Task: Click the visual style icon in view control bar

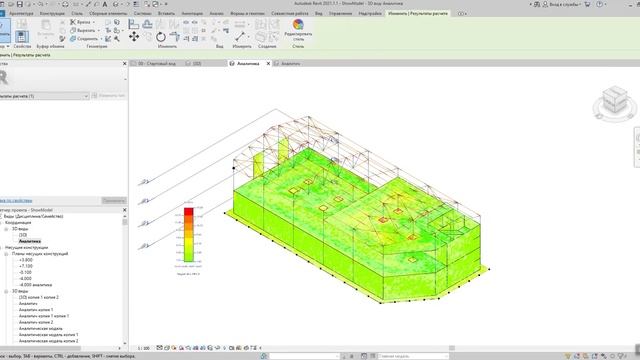Action: [167, 348]
